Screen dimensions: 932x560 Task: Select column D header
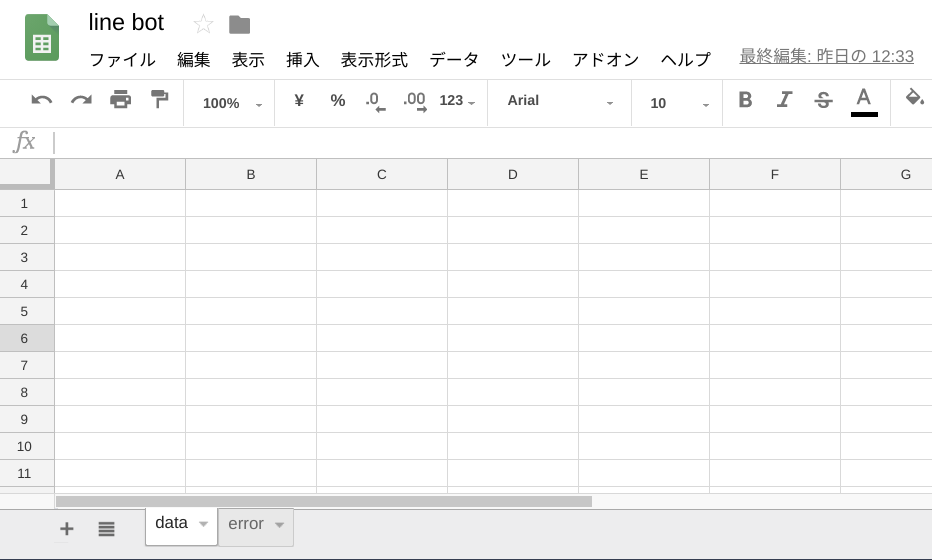(513, 174)
